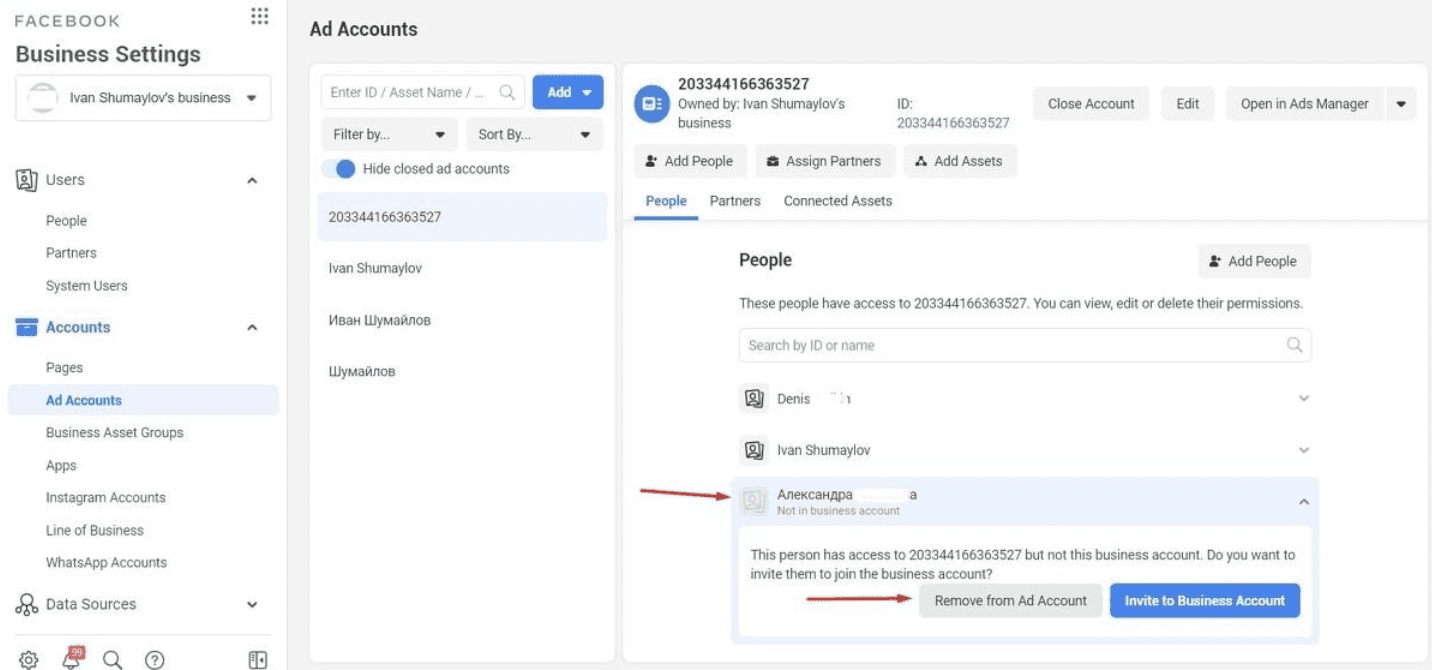Click Ivan Shumaylov's user avatar icon
The image size is (1432, 670).
coord(753,450)
